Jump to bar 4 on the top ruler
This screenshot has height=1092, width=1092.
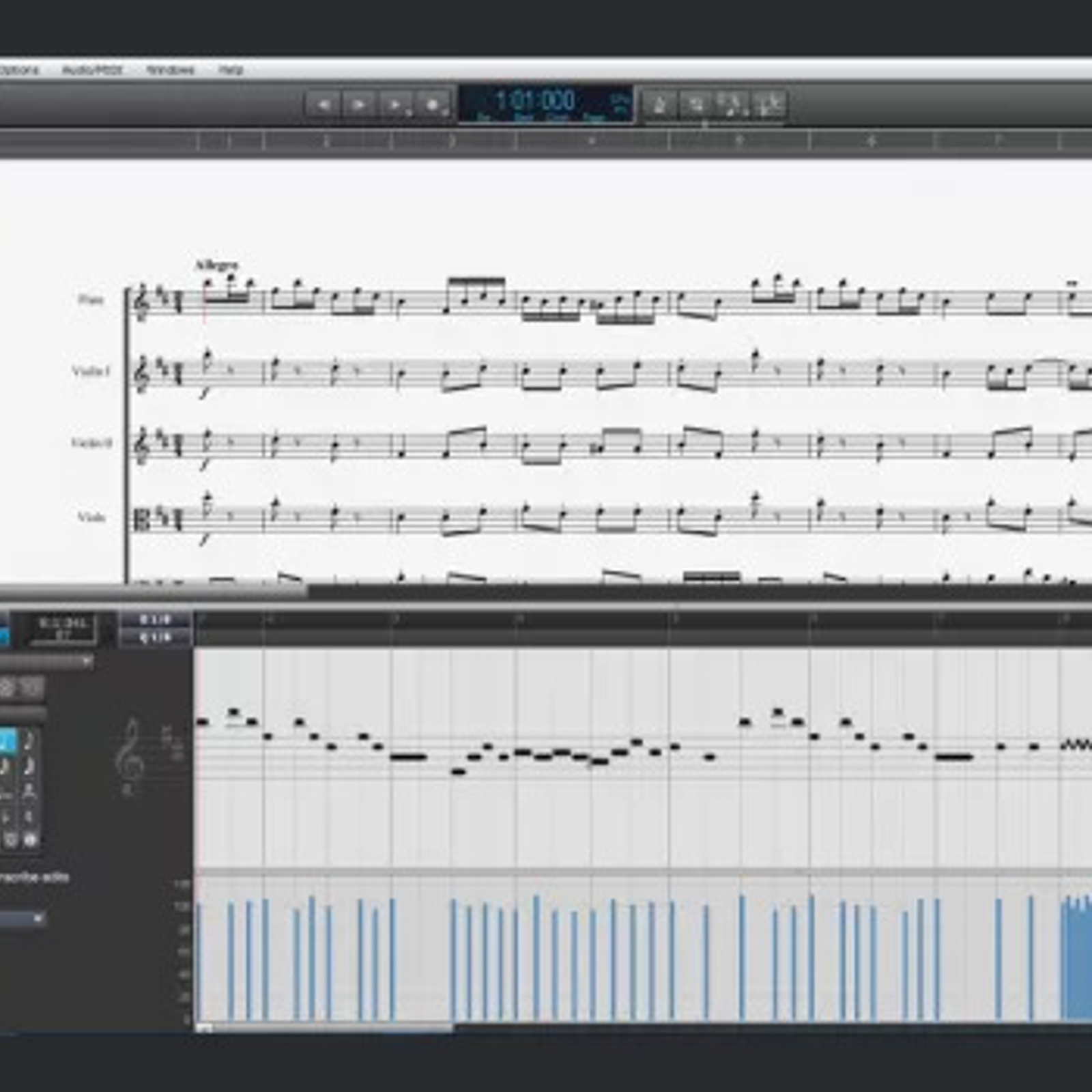point(591,141)
